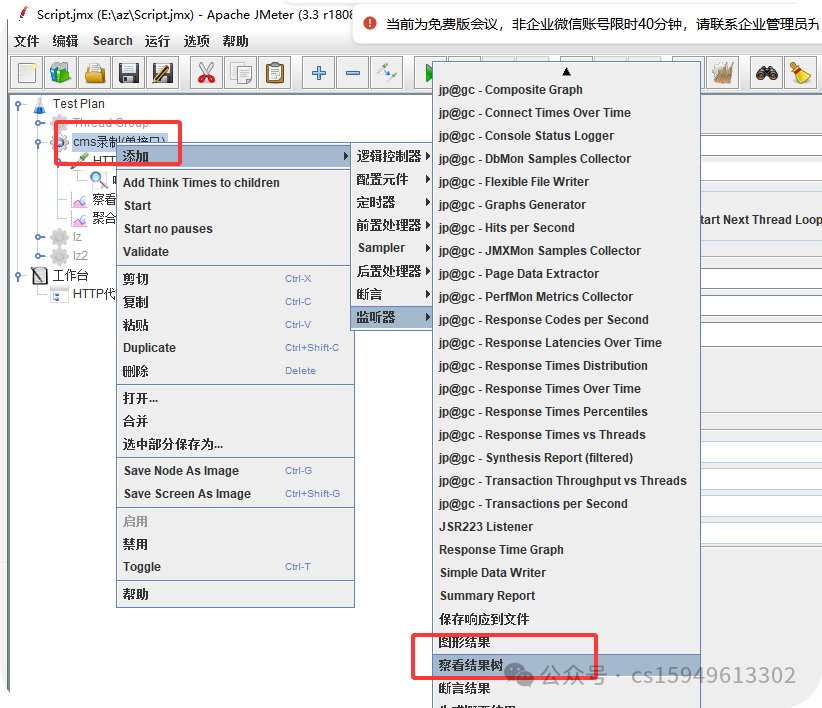Select 察看结果树 listener
The width and height of the screenshot is (822, 708).
click(567, 665)
